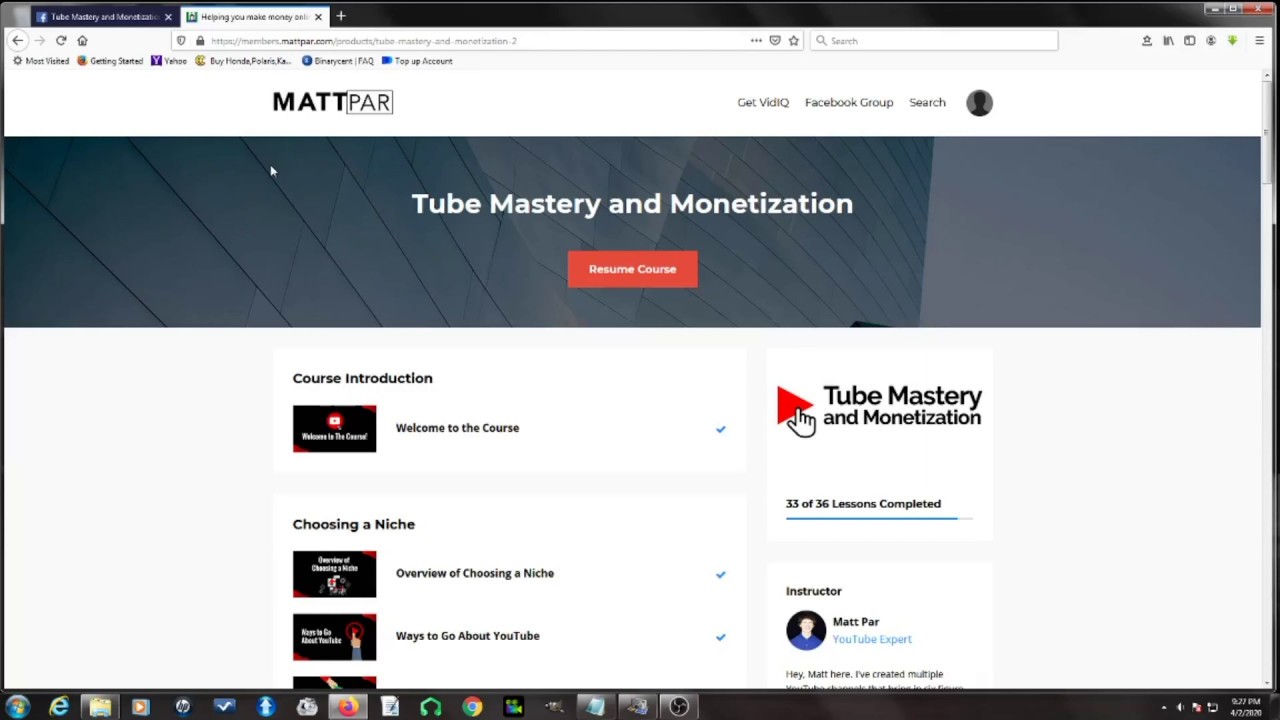Open the HP icon in taskbar
The height and width of the screenshot is (720, 1280).
coord(183,707)
